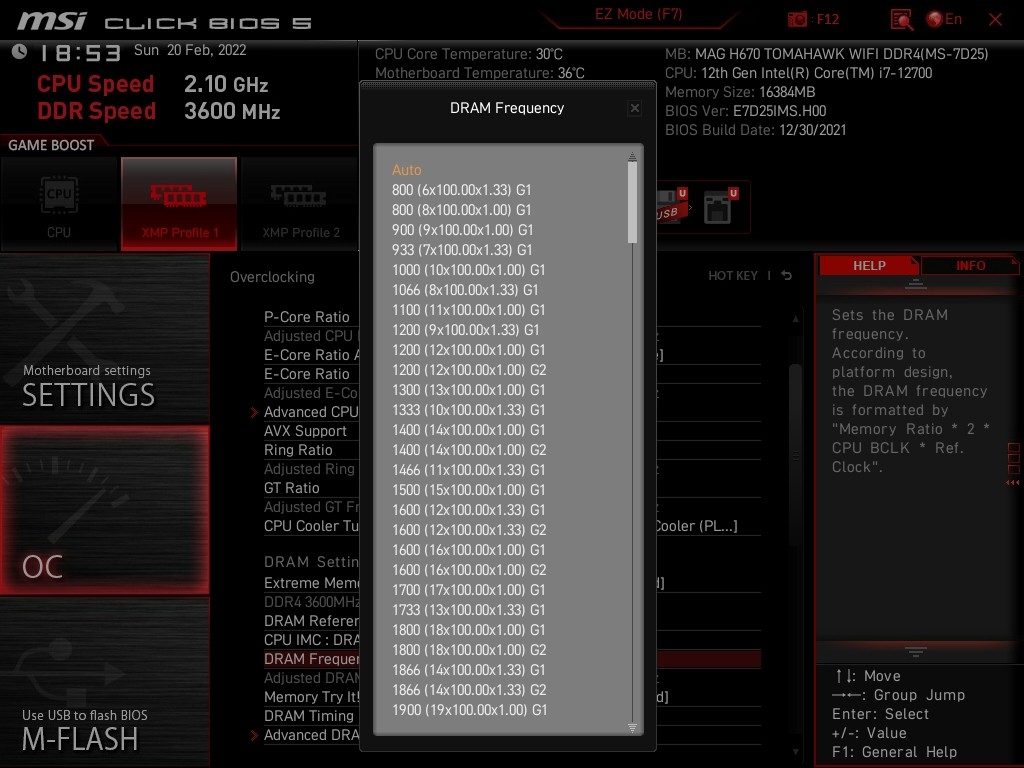Viewport: 1024px width, 768px height.
Task: Click the floppy-style boot device icon
Action: pos(720,206)
